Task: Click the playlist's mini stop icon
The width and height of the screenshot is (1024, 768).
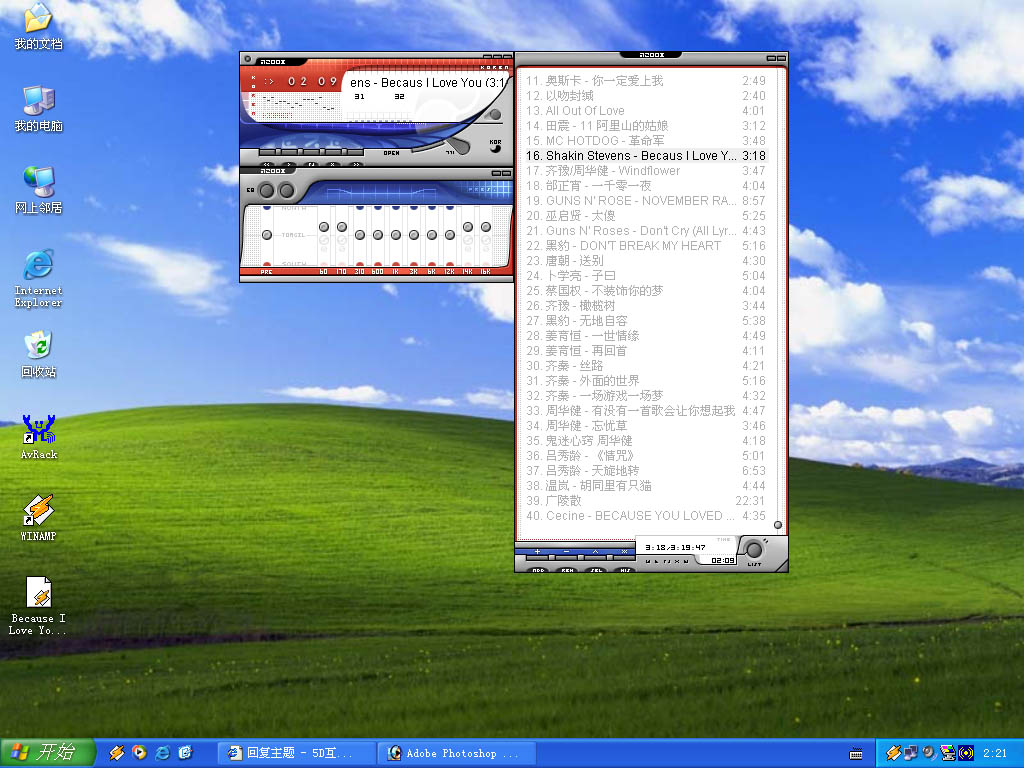Action: tap(677, 561)
